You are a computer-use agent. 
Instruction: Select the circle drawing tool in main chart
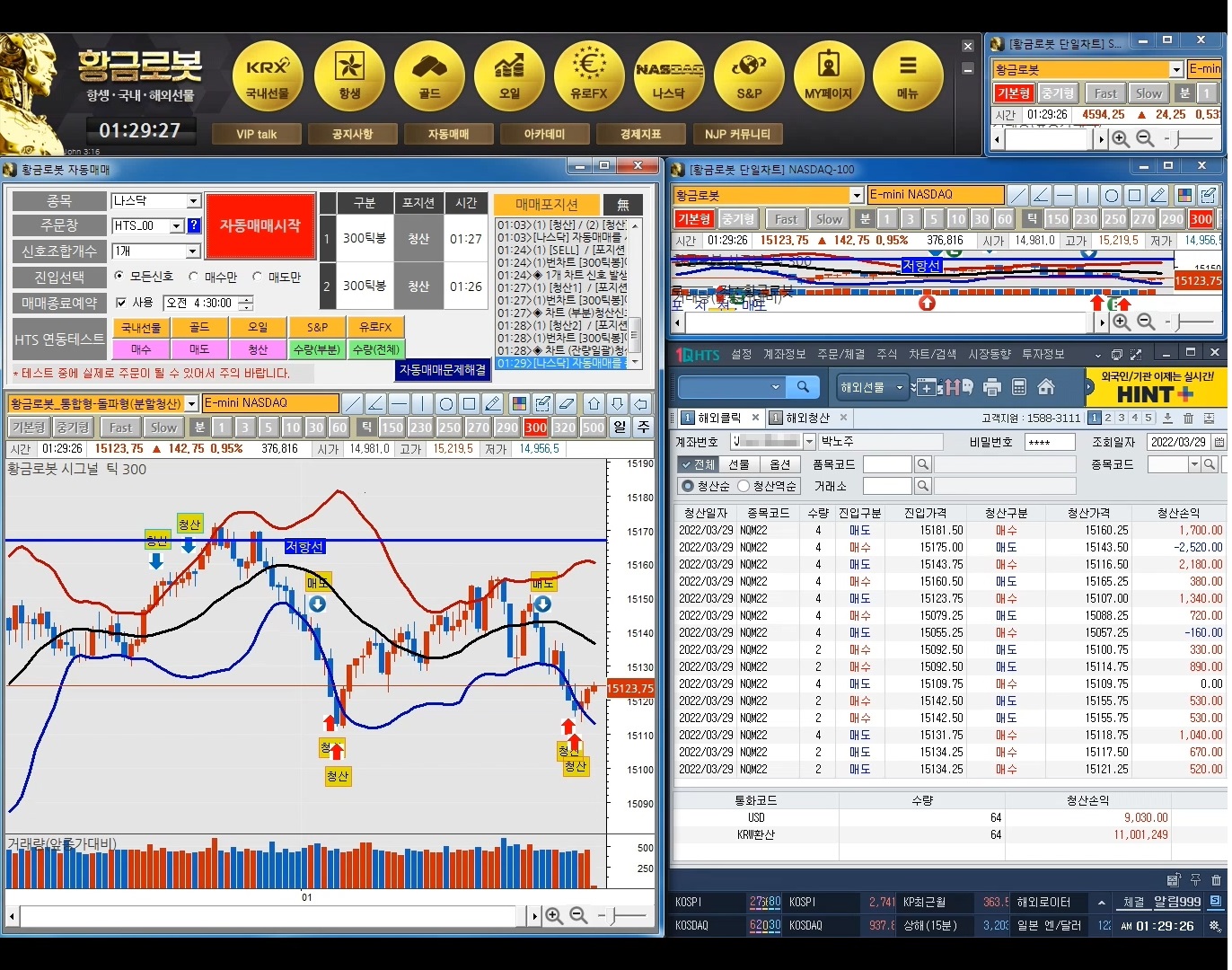coord(446,403)
